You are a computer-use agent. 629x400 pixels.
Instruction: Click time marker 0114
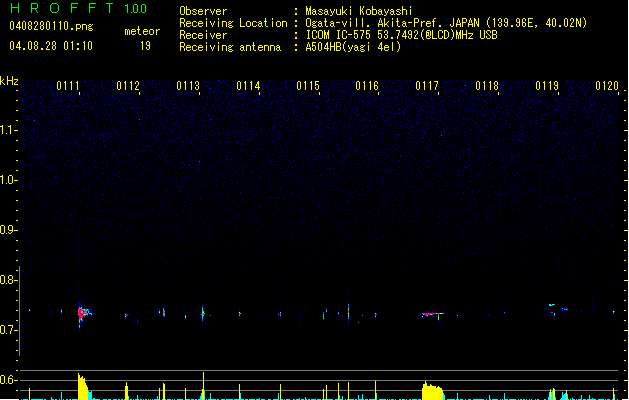point(248,86)
